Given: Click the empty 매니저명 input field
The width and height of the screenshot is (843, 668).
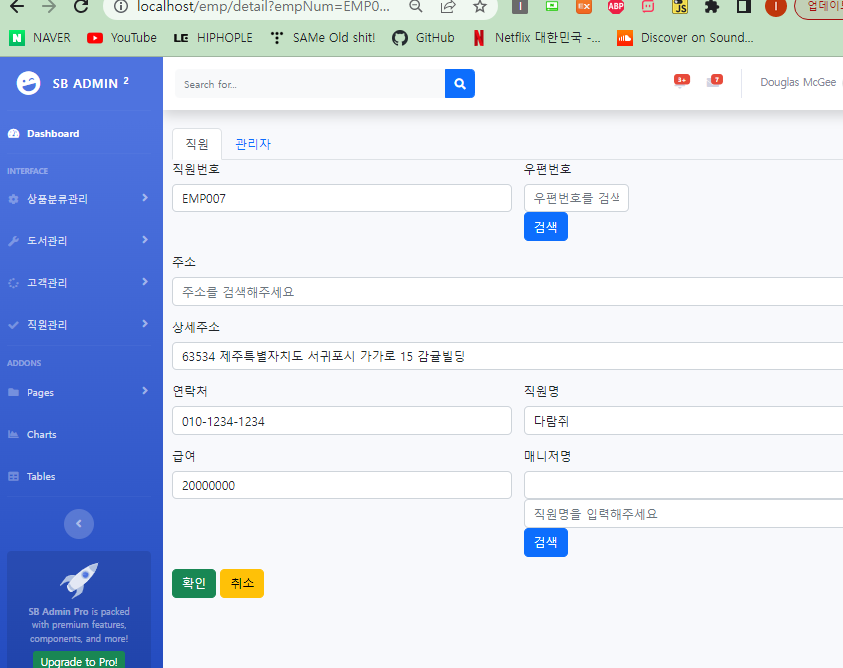Looking at the screenshot, I should coord(683,485).
